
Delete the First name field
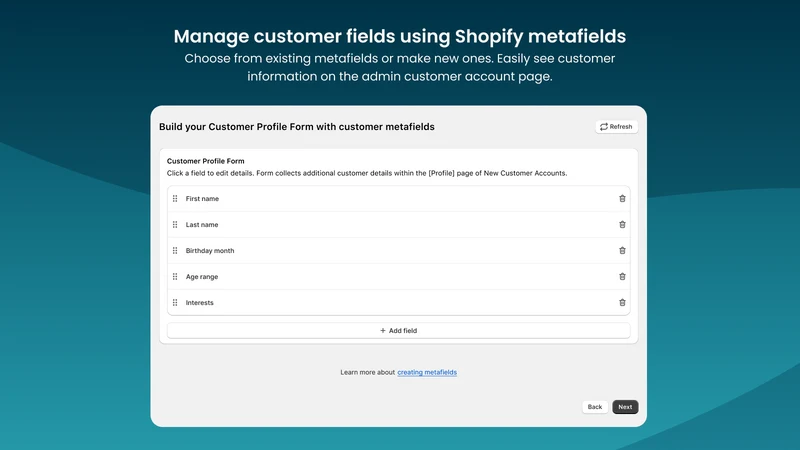(622, 198)
